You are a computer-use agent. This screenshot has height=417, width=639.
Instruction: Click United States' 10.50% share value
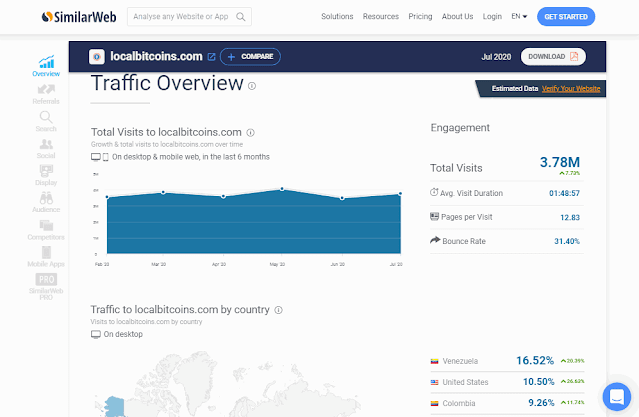[538, 382]
